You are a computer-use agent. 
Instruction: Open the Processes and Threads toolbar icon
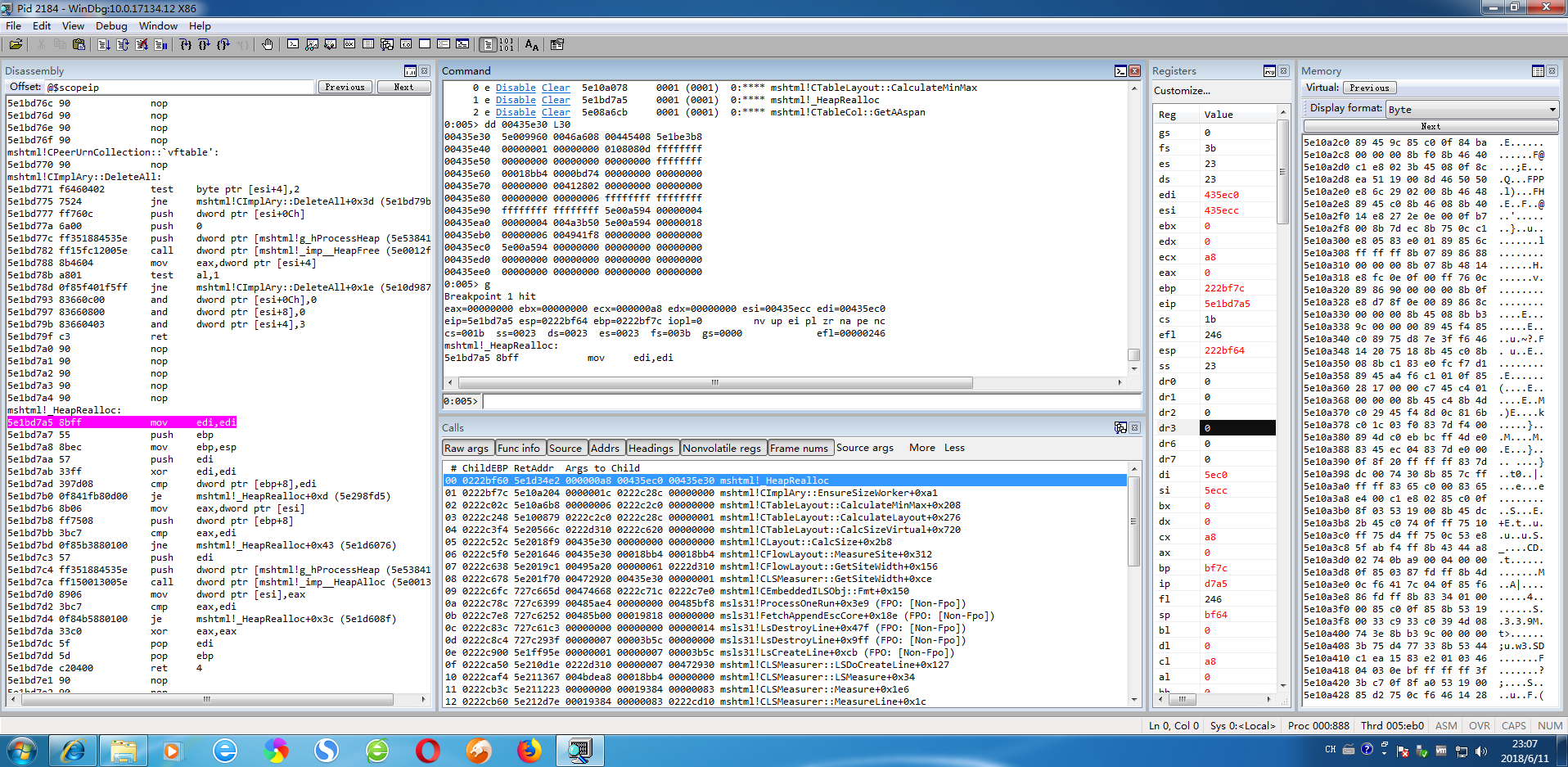444,44
